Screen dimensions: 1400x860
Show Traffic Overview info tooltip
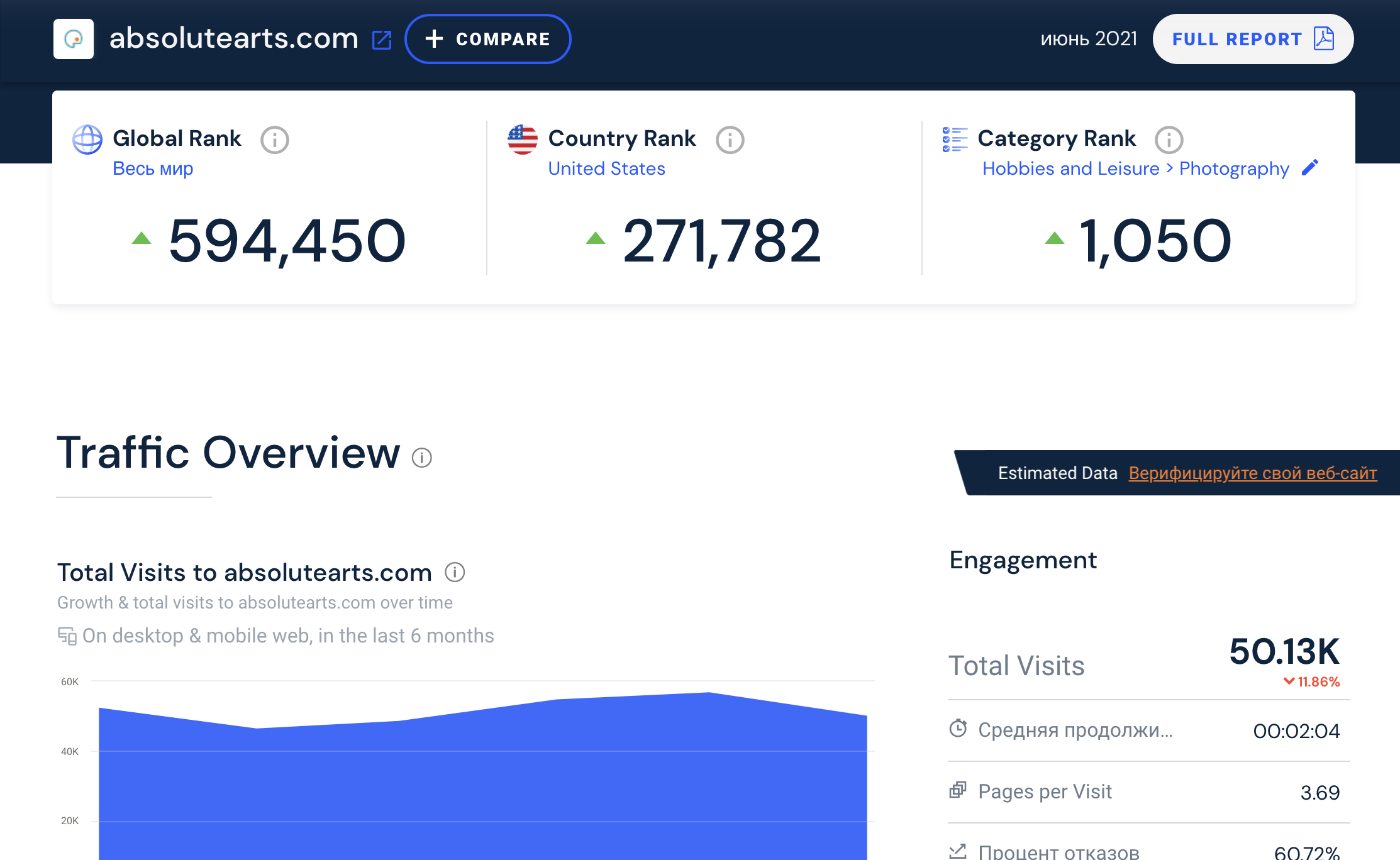422,458
